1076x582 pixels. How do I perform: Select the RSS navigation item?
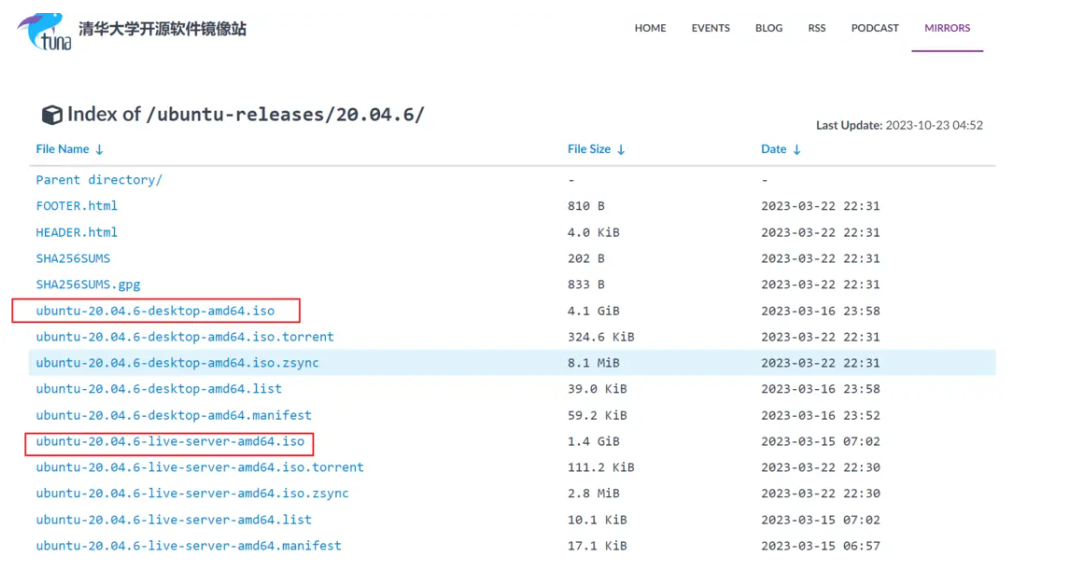pyautogui.click(x=817, y=28)
